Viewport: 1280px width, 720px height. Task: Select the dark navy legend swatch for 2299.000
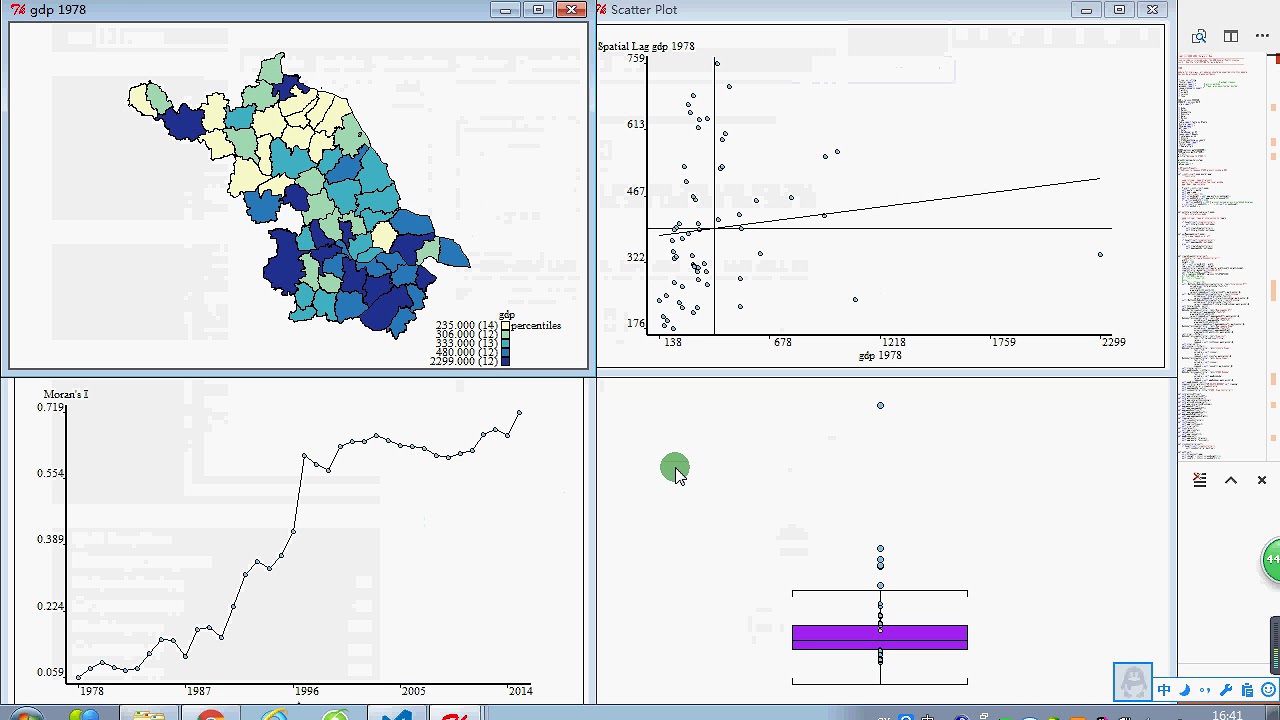pos(506,362)
